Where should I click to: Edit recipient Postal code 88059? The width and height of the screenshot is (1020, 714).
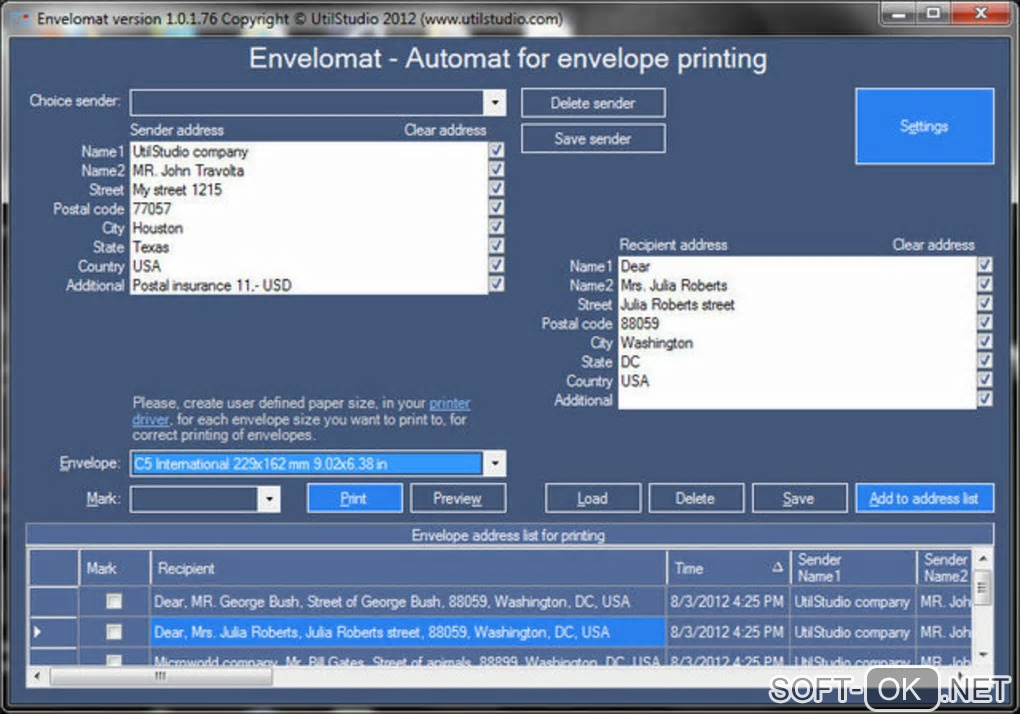(797, 323)
